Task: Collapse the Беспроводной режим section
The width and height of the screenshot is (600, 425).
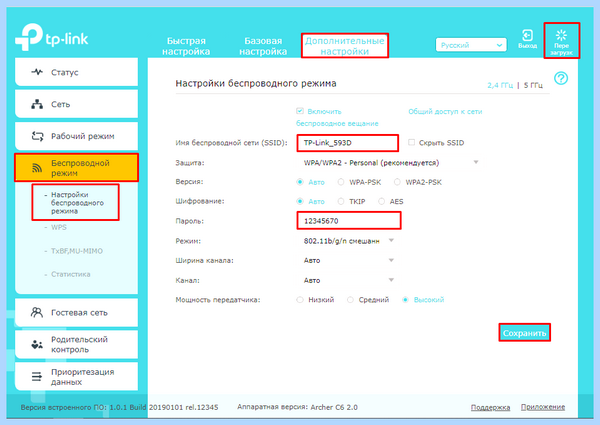Action: 77,168
